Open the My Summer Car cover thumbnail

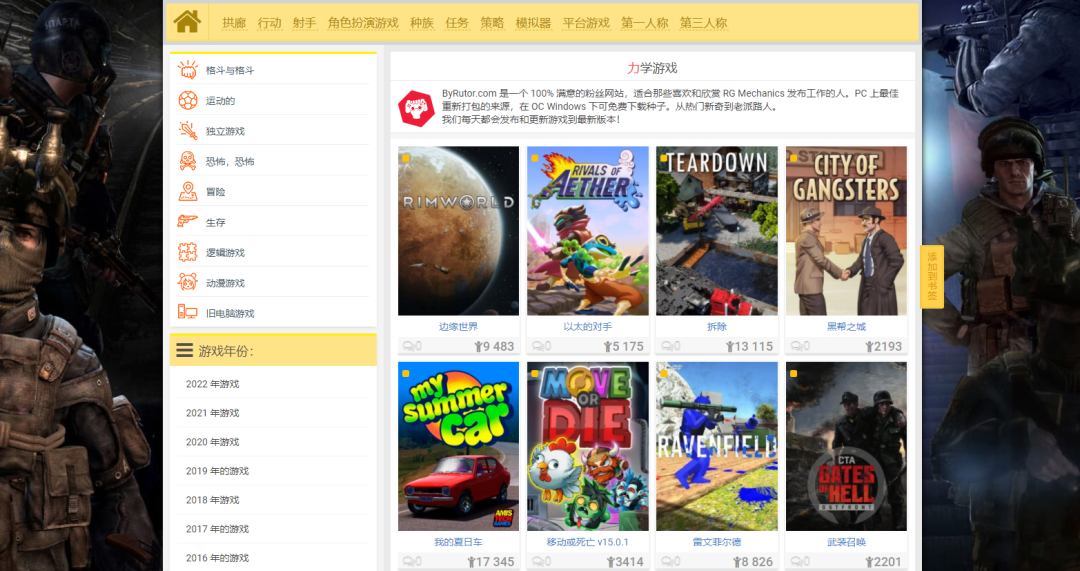458,446
